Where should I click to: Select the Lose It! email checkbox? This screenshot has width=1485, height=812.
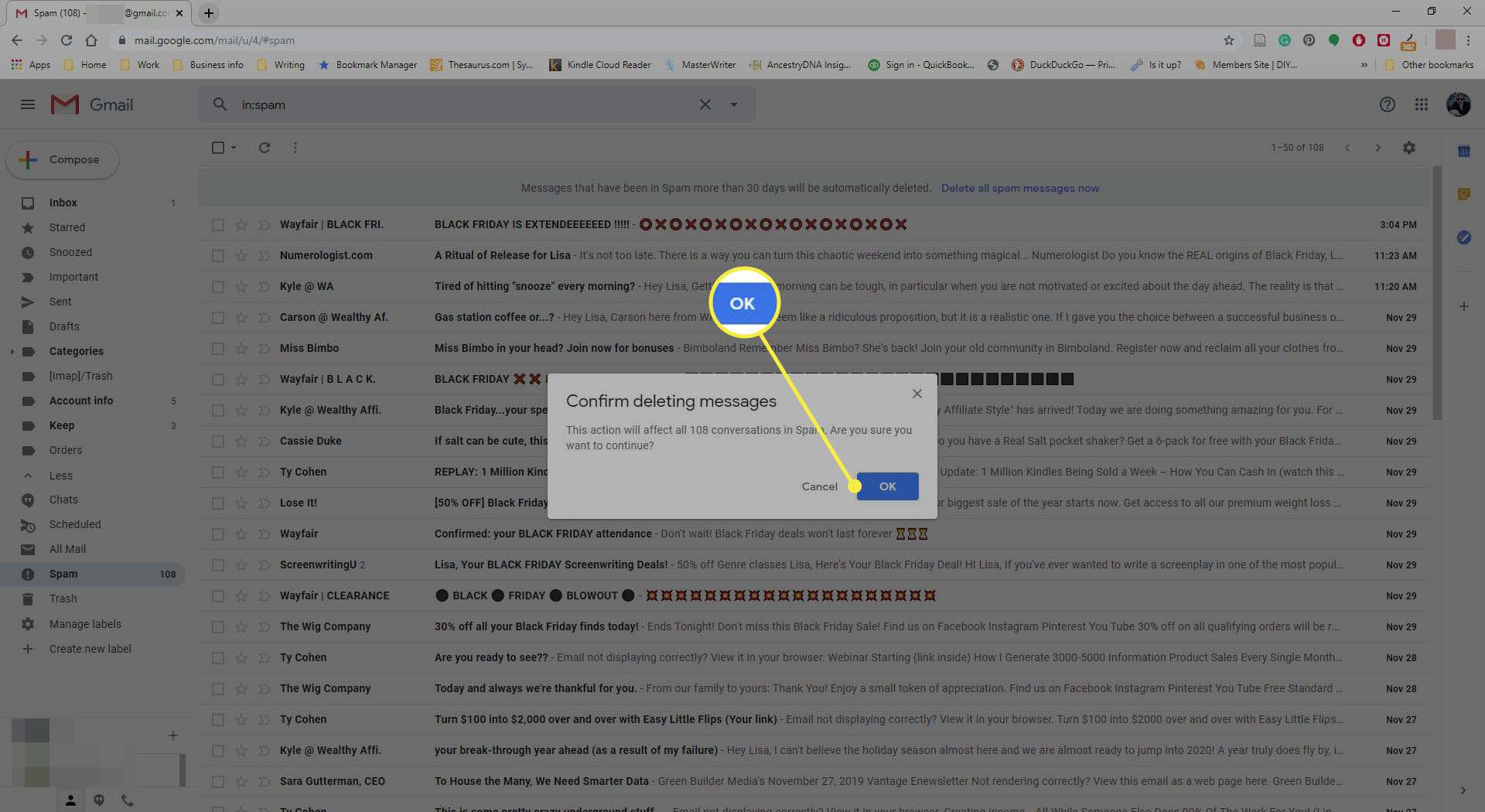(x=218, y=503)
